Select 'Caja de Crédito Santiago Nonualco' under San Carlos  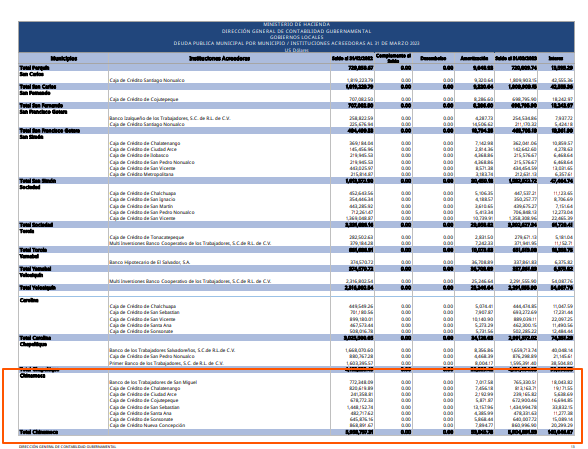point(147,80)
